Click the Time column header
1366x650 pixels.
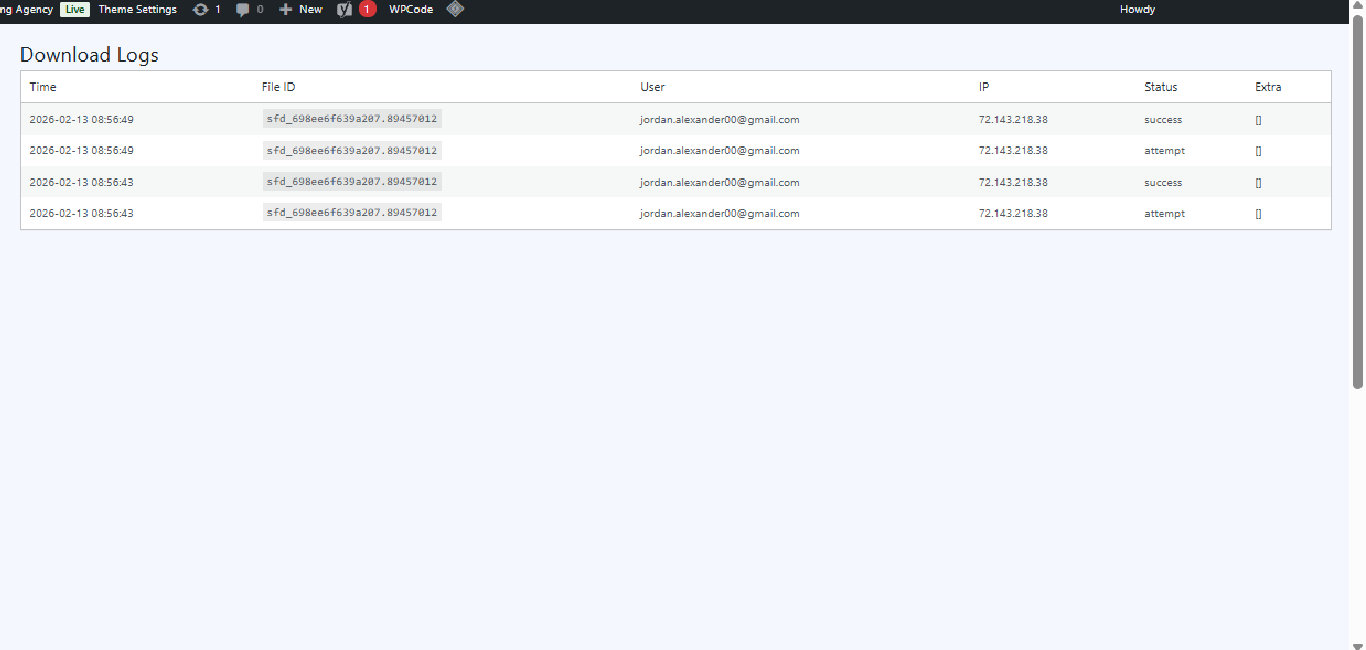pos(43,87)
